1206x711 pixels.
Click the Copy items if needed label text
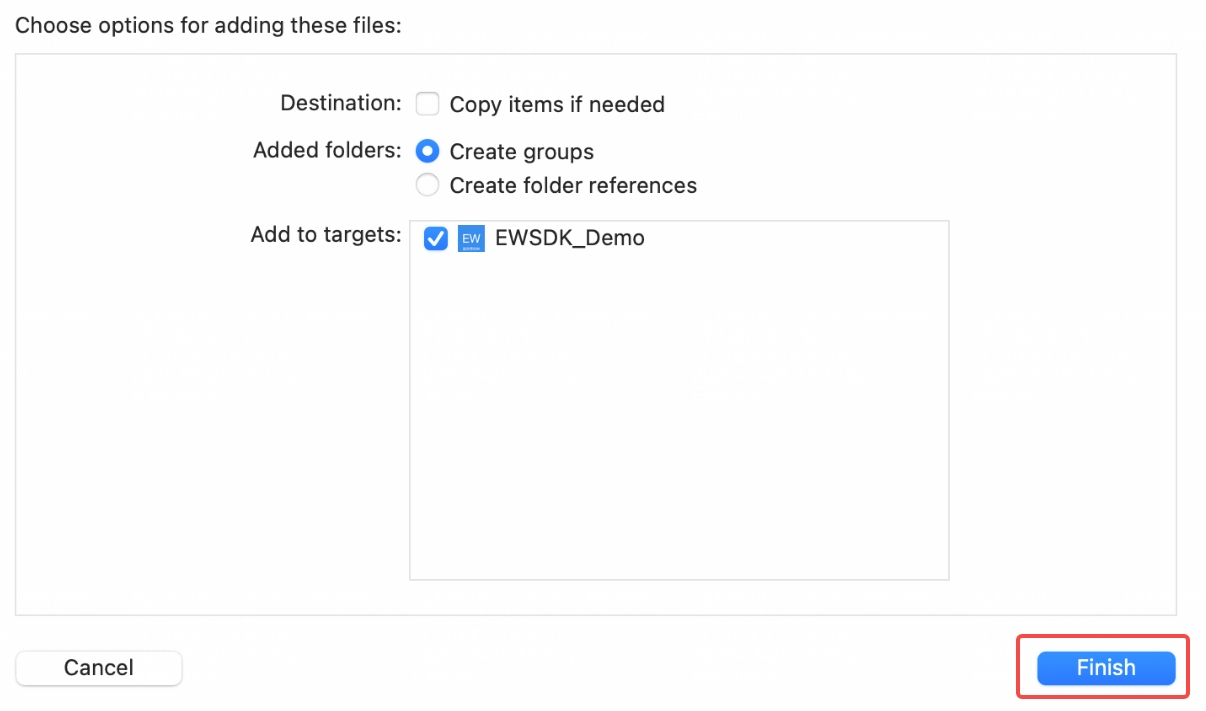coord(557,104)
